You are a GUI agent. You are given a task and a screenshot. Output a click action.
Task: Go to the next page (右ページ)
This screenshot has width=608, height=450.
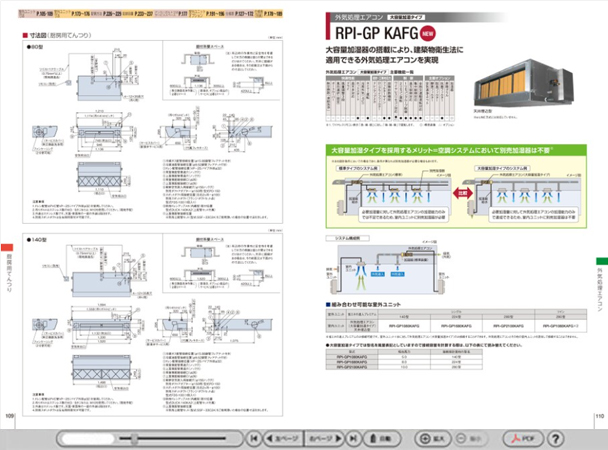[325, 438]
